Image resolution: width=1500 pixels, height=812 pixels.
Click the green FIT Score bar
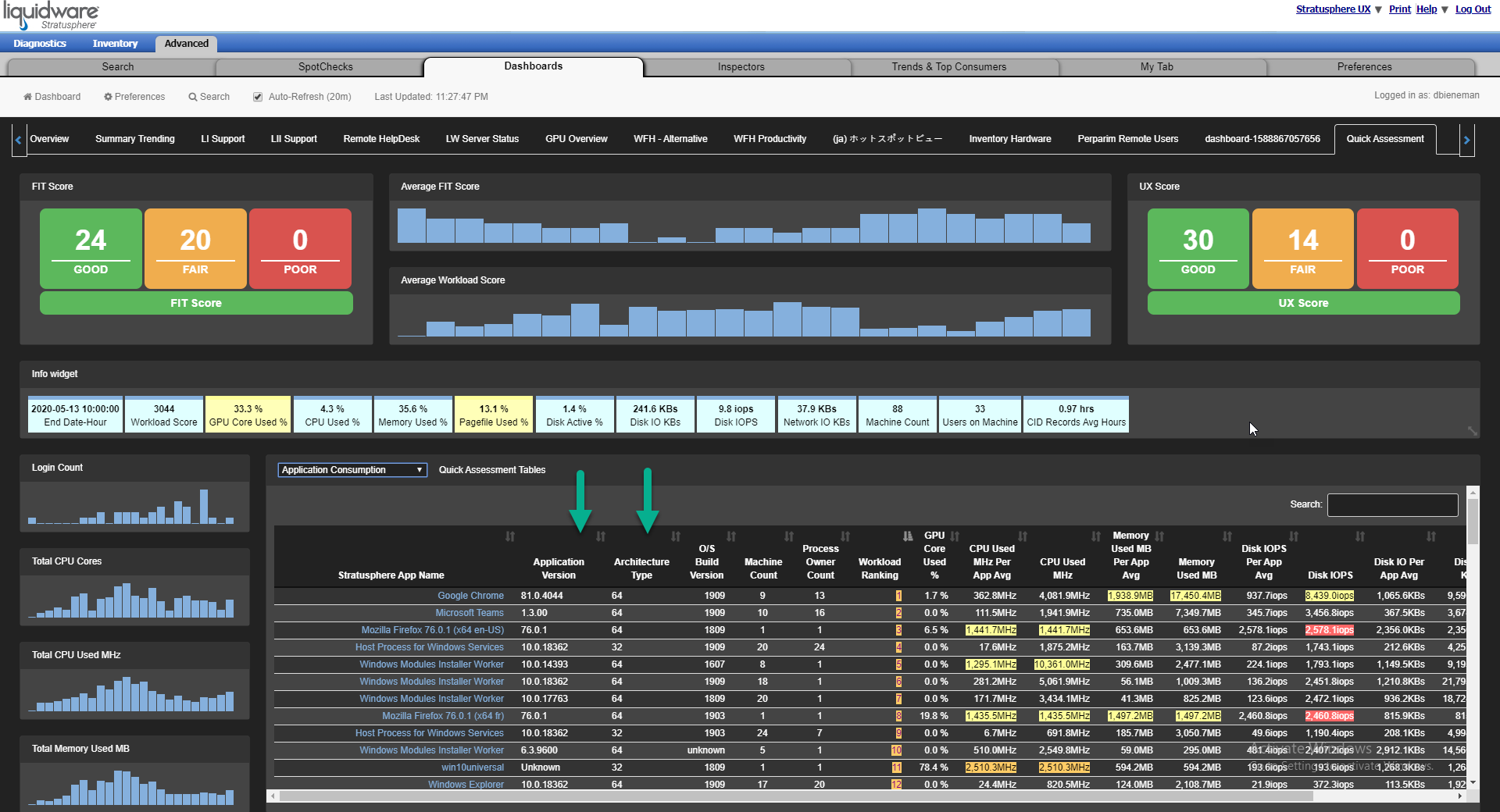[x=196, y=303]
